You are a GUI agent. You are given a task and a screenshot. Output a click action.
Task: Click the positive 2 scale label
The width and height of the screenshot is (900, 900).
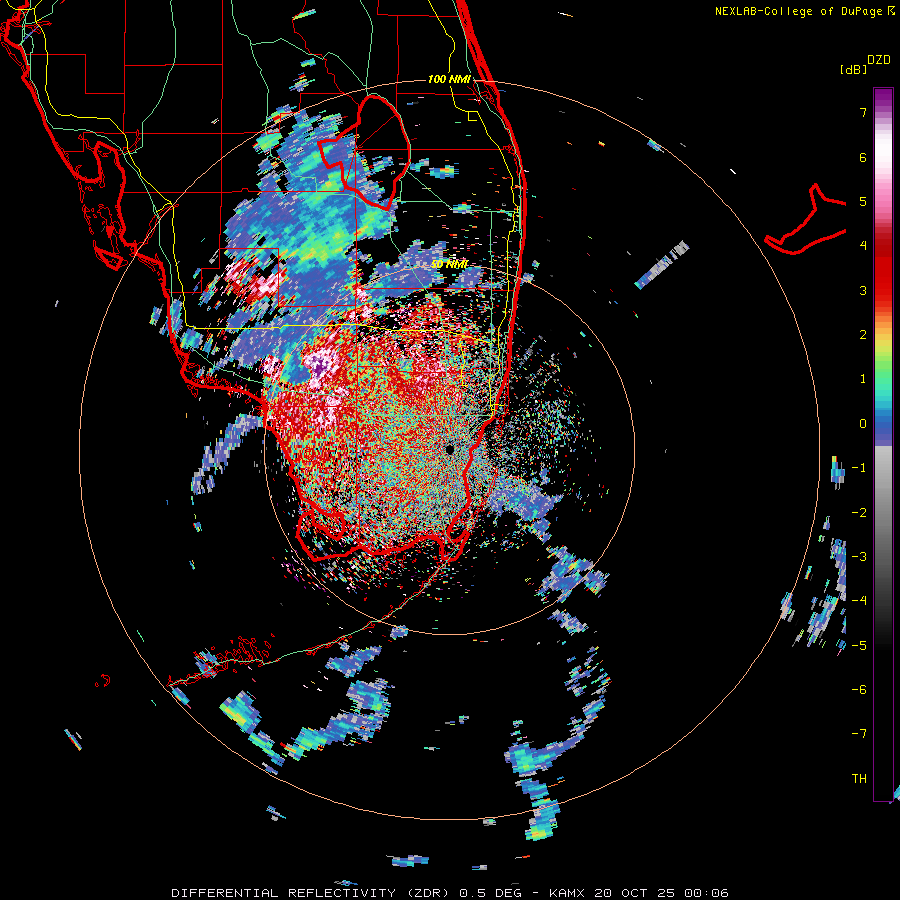(863, 335)
